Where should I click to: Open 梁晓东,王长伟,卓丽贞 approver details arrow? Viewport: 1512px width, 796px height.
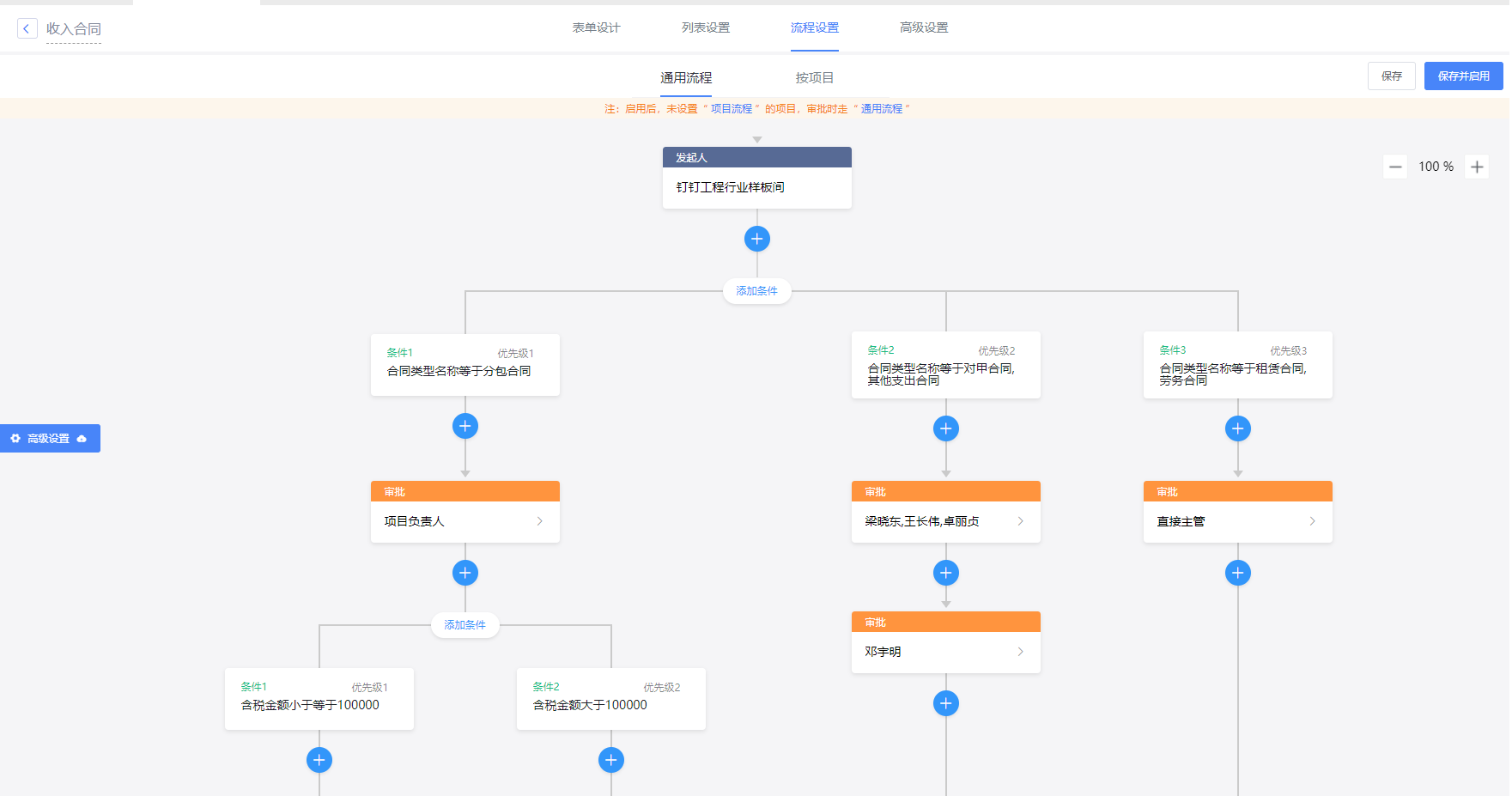[1020, 521]
